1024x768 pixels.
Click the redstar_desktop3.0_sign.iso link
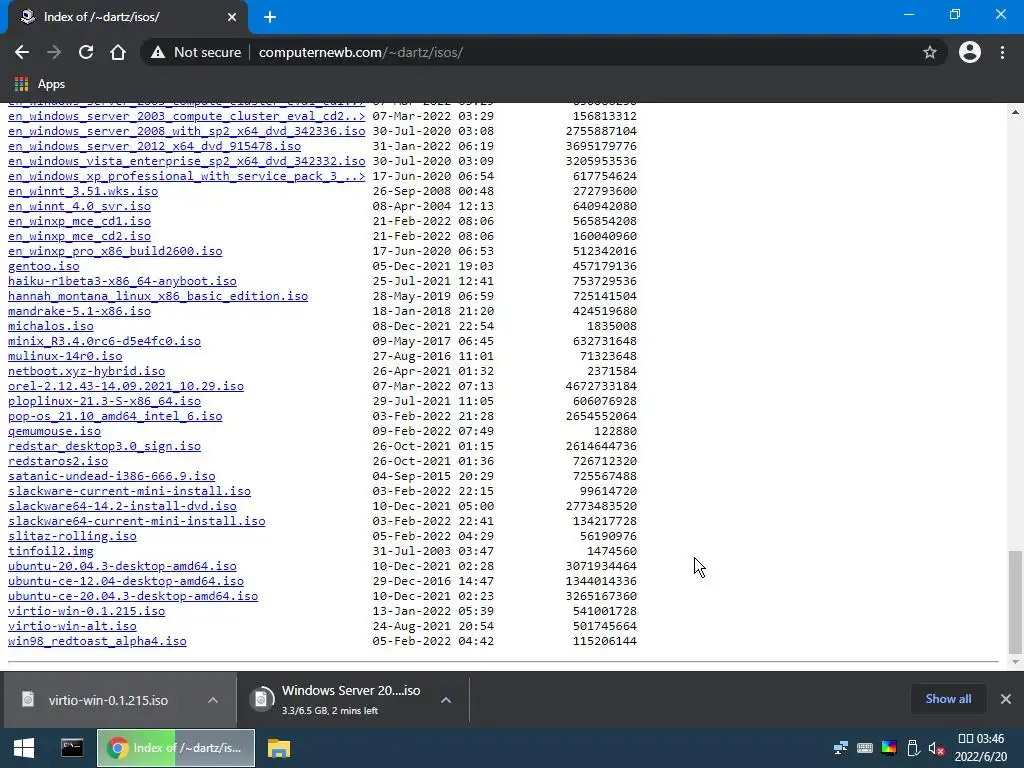[104, 445]
